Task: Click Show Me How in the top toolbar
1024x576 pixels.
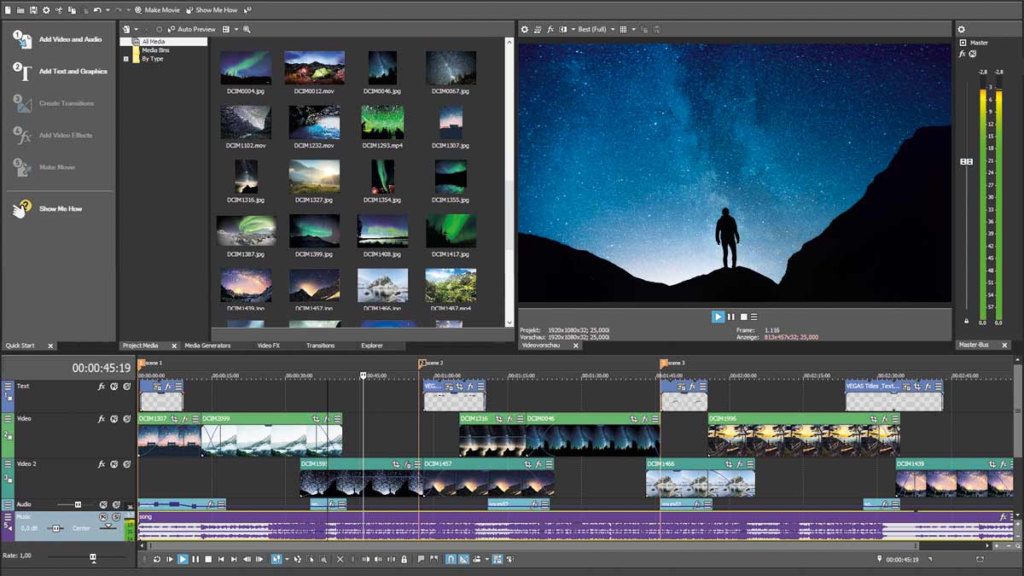Action: [x=215, y=9]
